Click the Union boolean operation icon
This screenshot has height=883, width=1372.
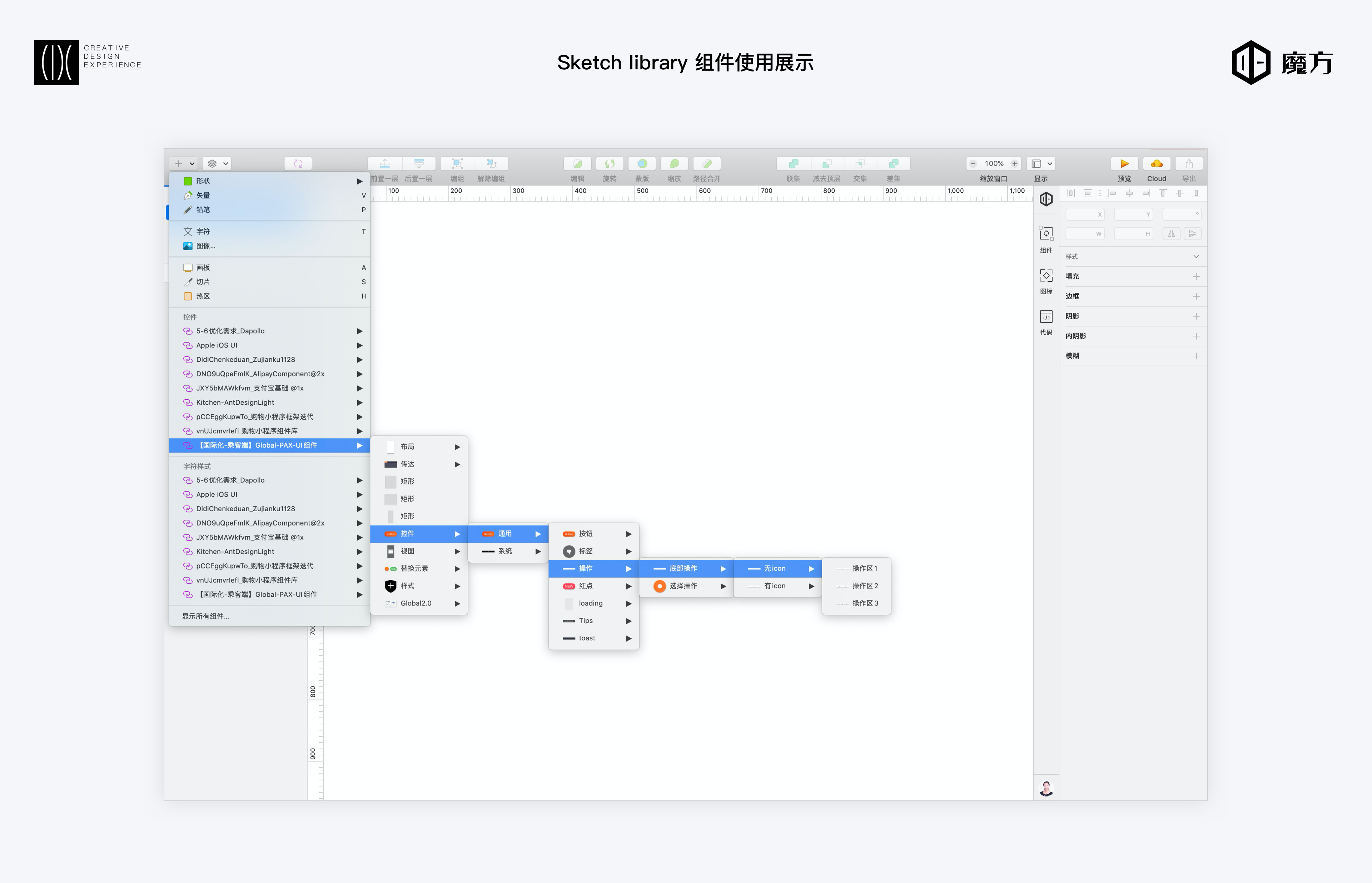click(793, 164)
